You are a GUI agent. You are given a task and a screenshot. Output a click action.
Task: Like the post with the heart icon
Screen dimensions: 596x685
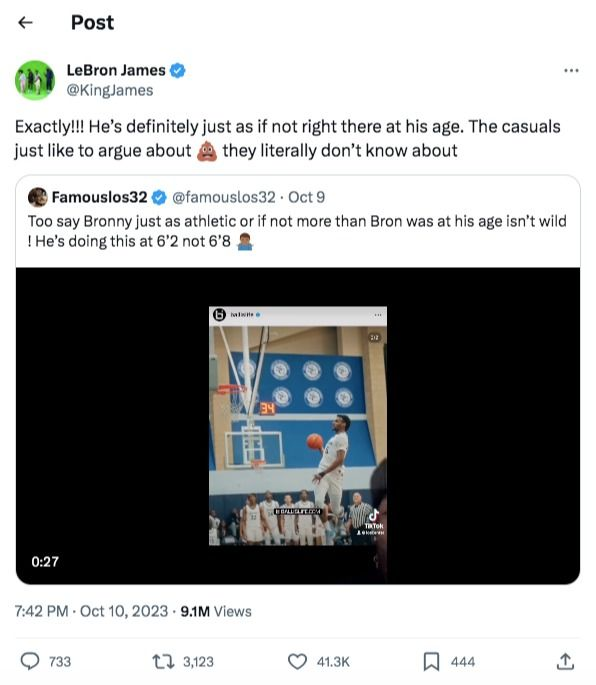(x=298, y=661)
